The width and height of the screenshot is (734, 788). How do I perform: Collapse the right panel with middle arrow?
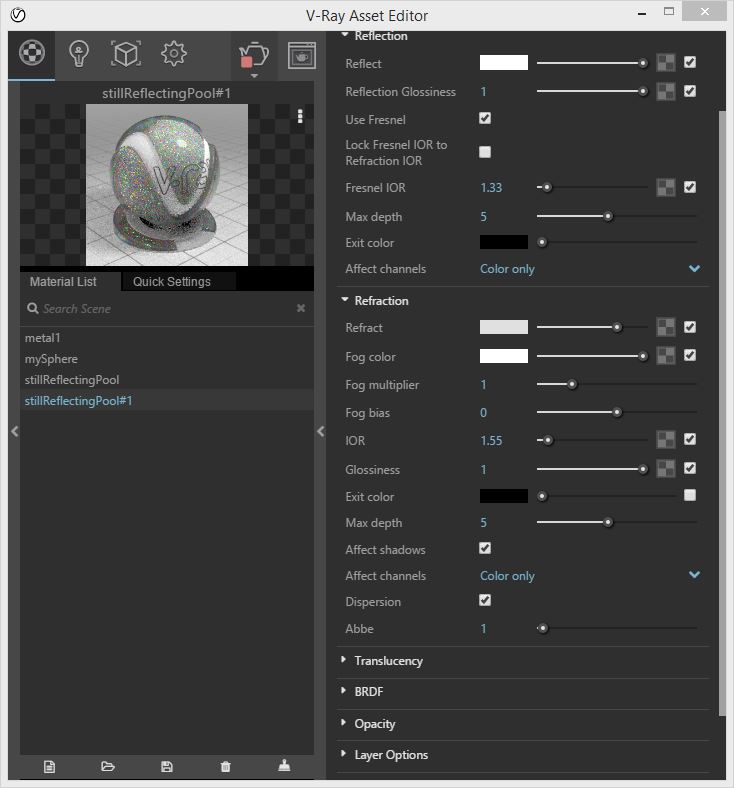(x=321, y=431)
